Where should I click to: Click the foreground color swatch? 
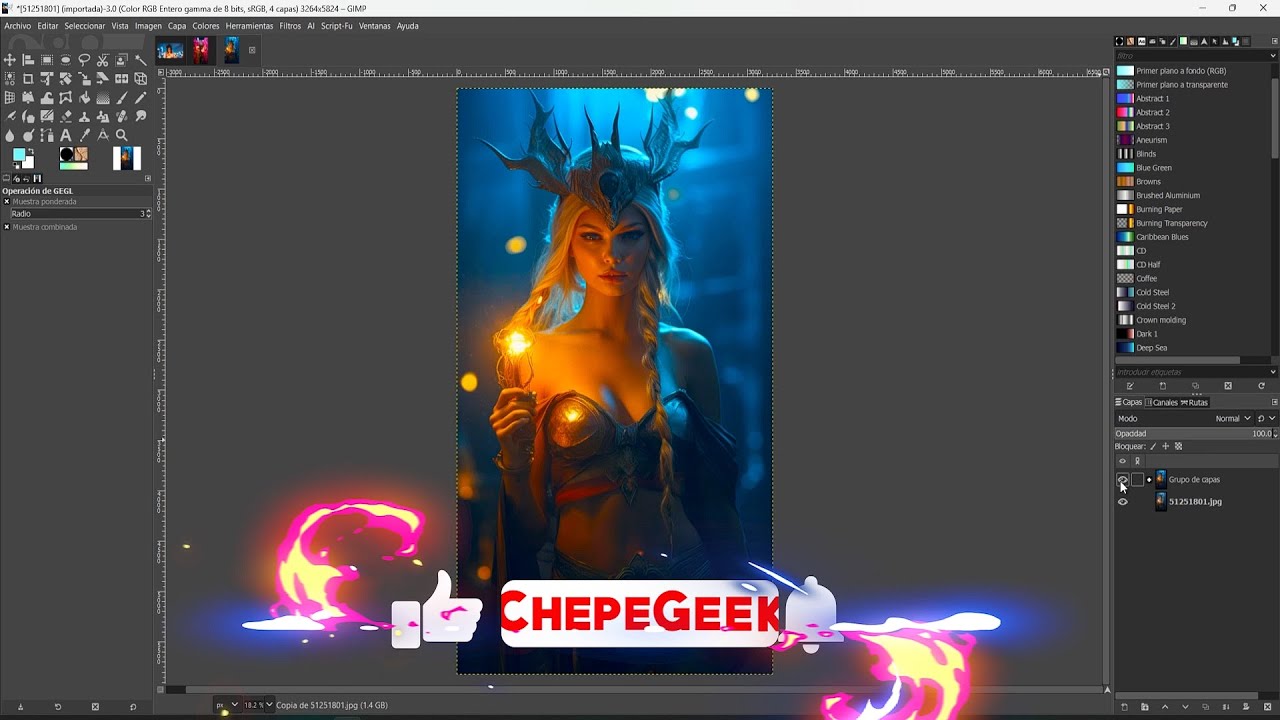[x=19, y=154]
